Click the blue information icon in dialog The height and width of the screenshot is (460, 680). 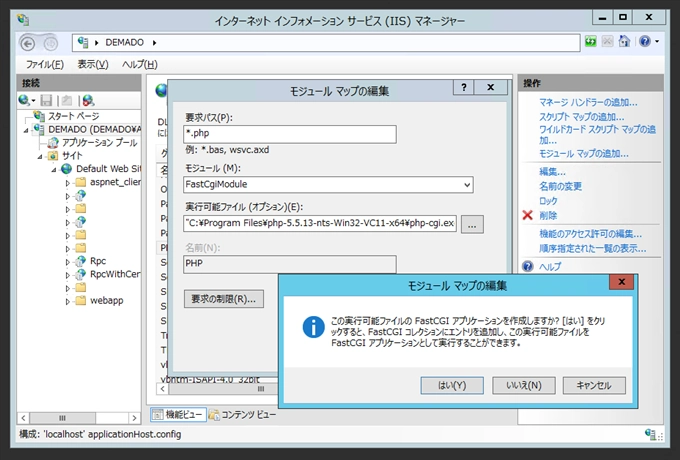coord(314,327)
